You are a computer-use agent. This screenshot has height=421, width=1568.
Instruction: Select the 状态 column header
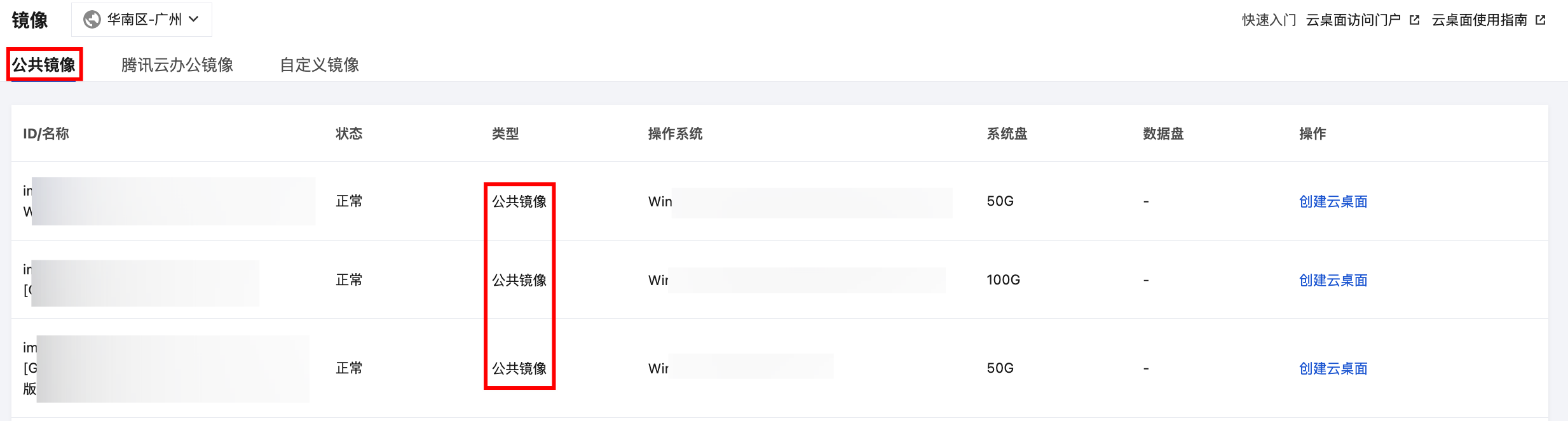(x=349, y=133)
